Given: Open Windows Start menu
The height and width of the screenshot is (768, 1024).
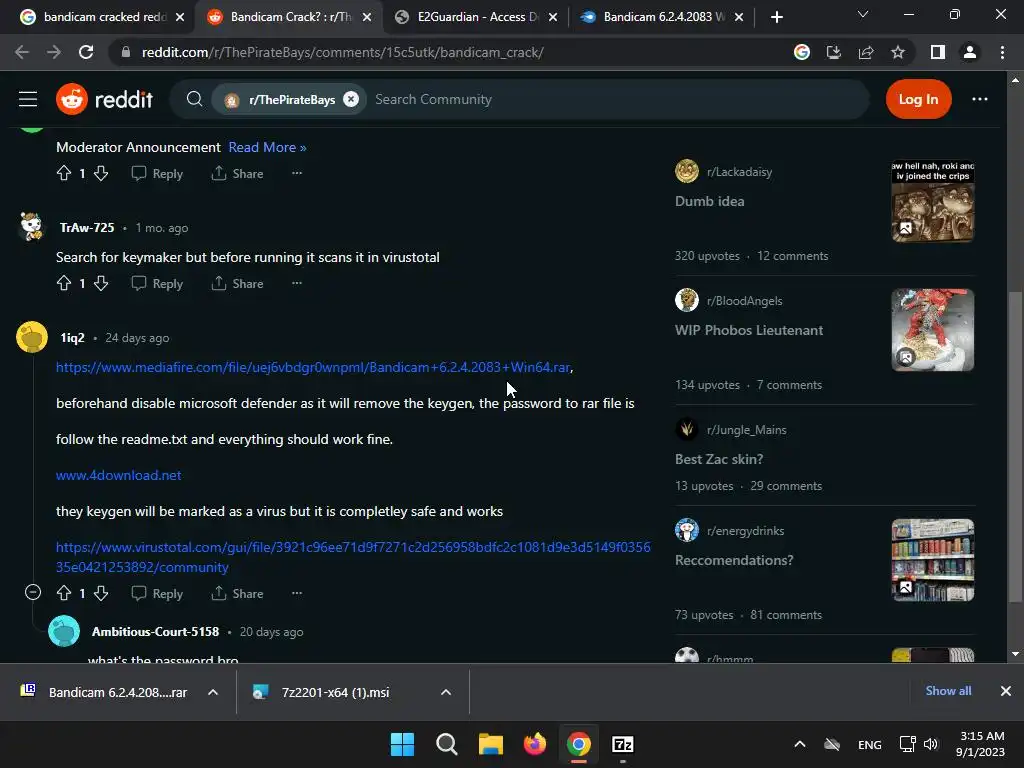Looking at the screenshot, I should click(402, 744).
